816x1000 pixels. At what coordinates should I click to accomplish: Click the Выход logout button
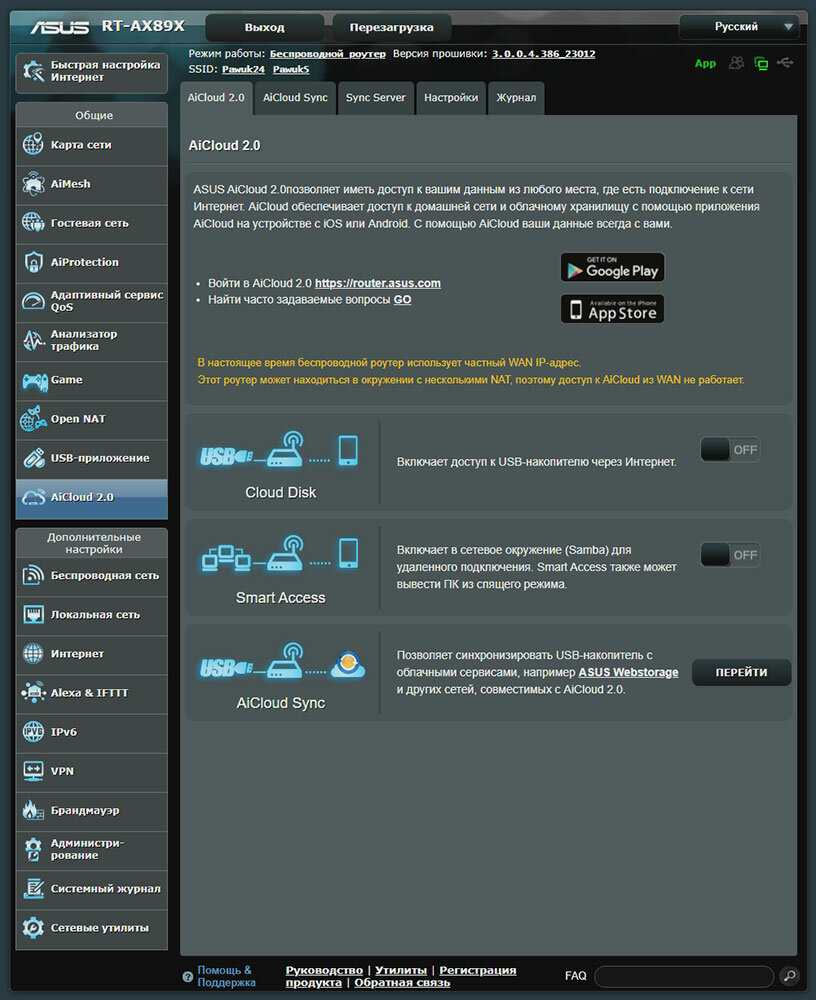(265, 27)
